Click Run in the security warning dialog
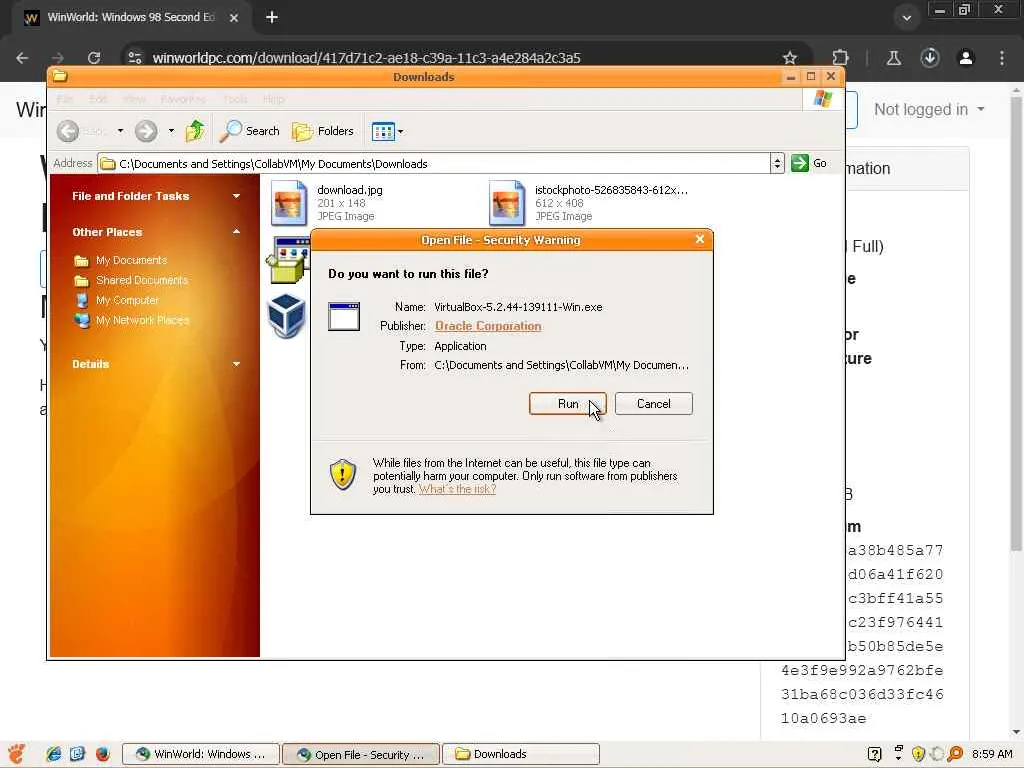Viewport: 1024px width, 768px height. pos(567,404)
